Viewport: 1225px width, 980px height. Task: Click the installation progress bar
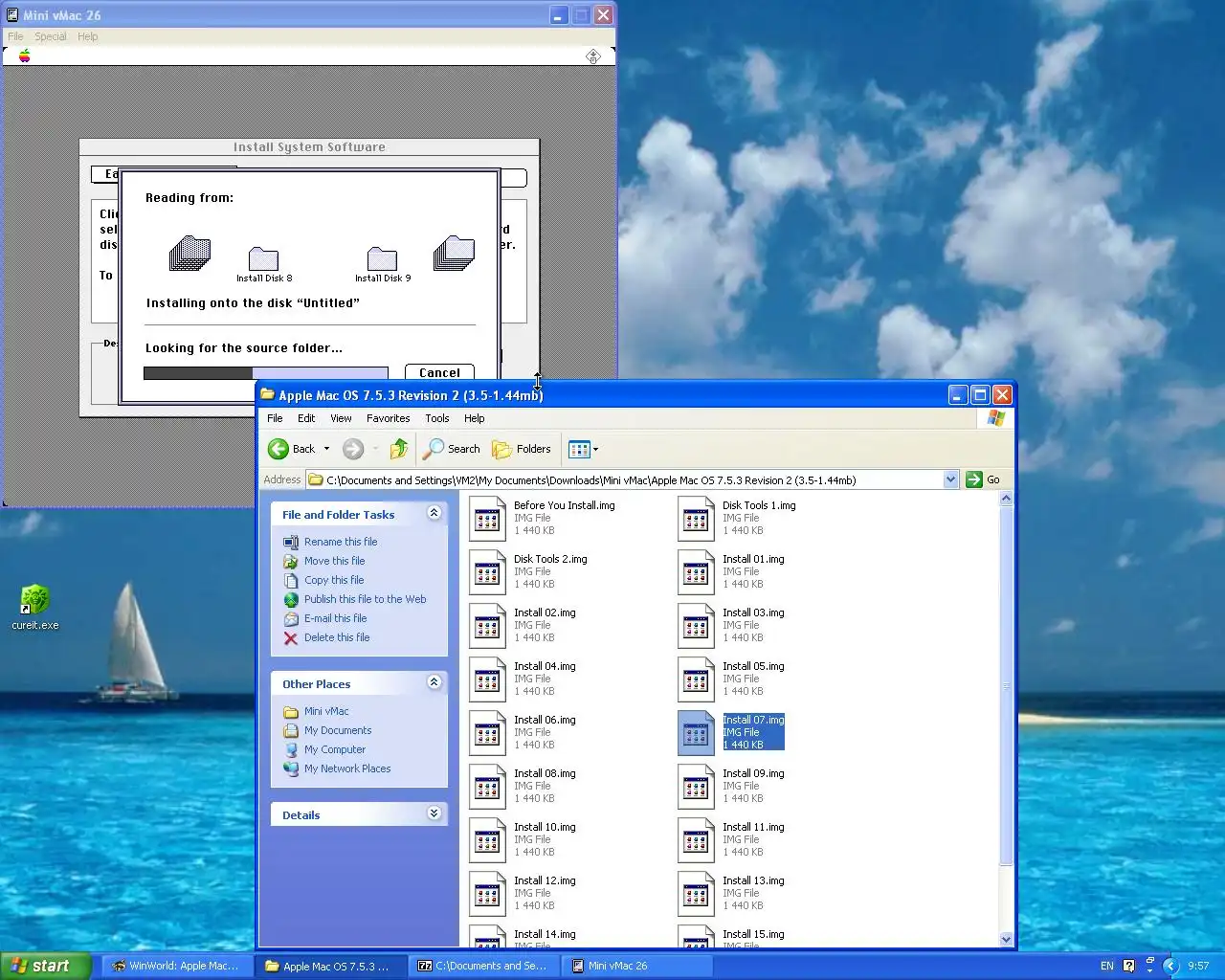click(266, 373)
